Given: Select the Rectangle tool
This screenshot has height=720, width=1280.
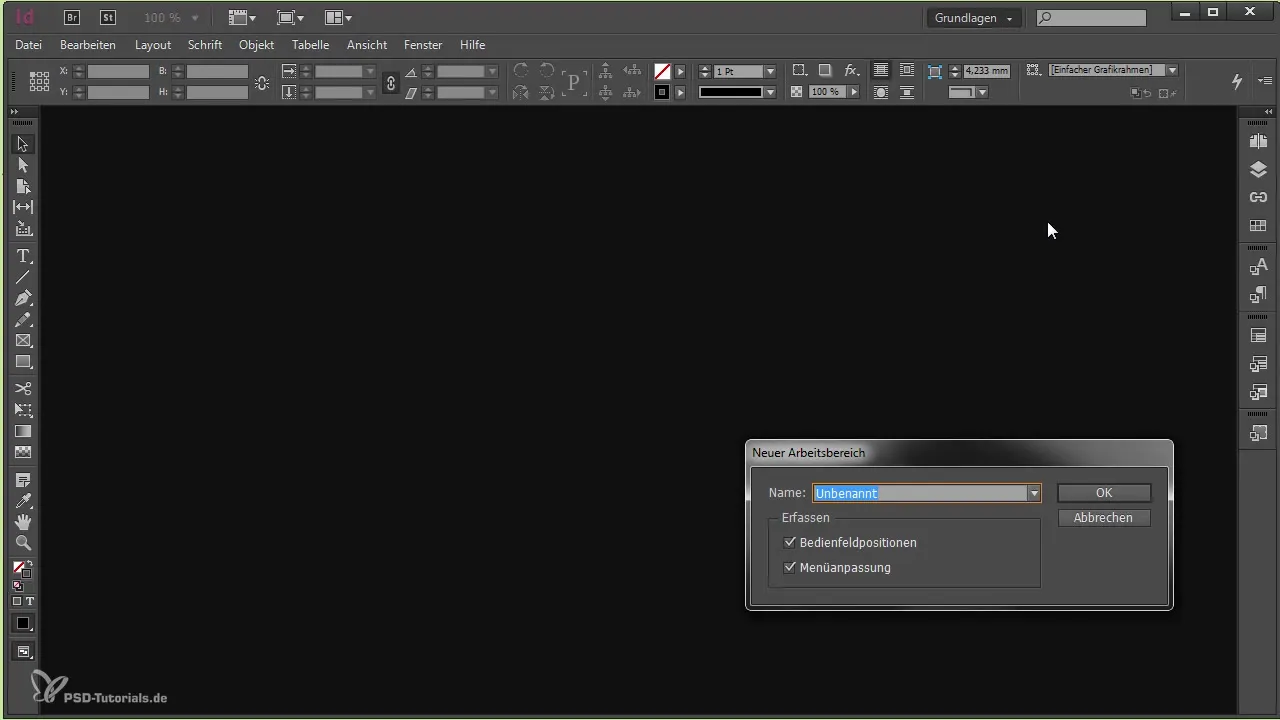Looking at the screenshot, I should click(x=23, y=362).
